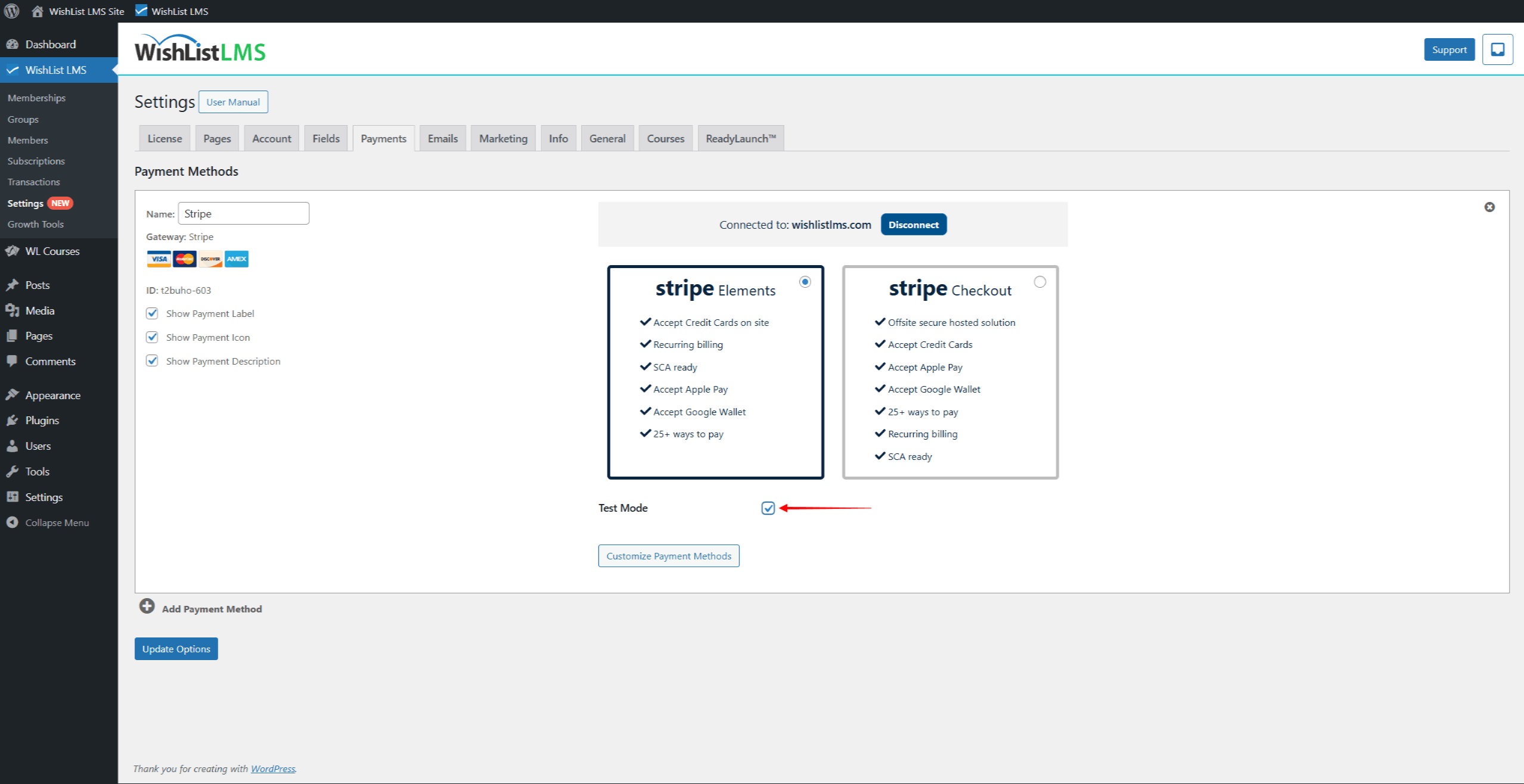Click the AMEX card icon
This screenshot has width=1524, height=784.
236,259
